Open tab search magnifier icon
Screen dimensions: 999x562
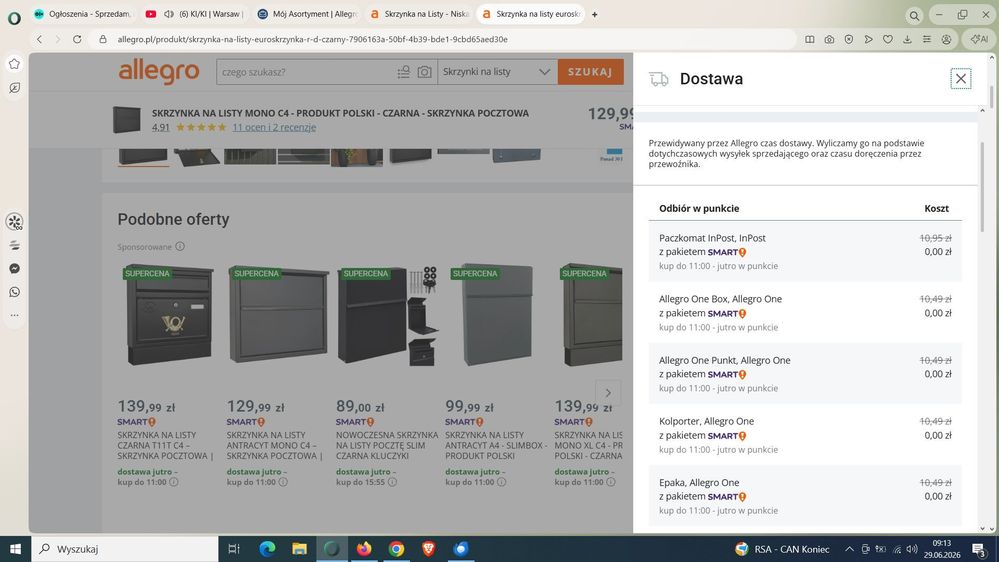(x=914, y=15)
